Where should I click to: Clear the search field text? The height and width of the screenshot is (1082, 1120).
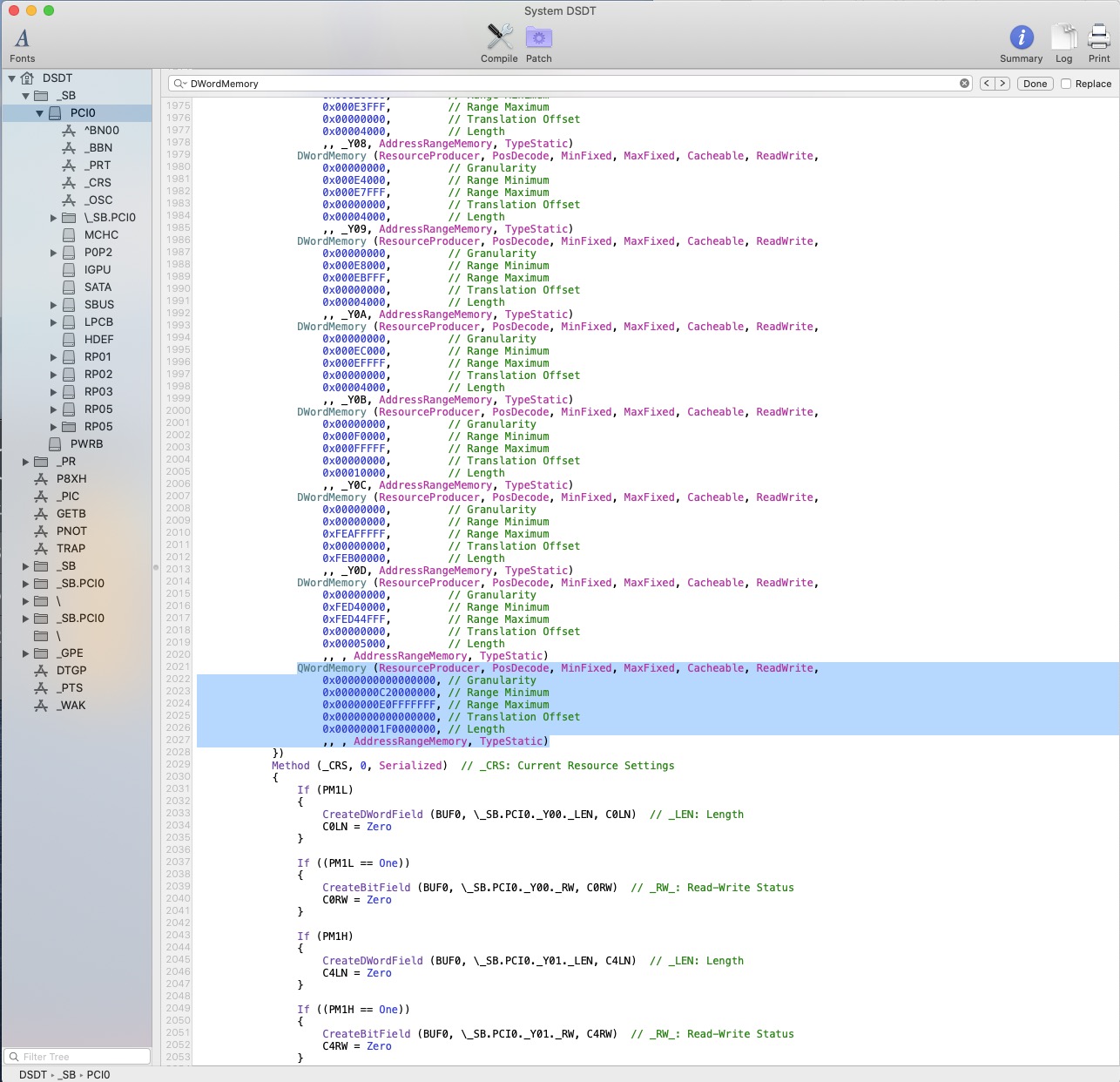pos(964,84)
